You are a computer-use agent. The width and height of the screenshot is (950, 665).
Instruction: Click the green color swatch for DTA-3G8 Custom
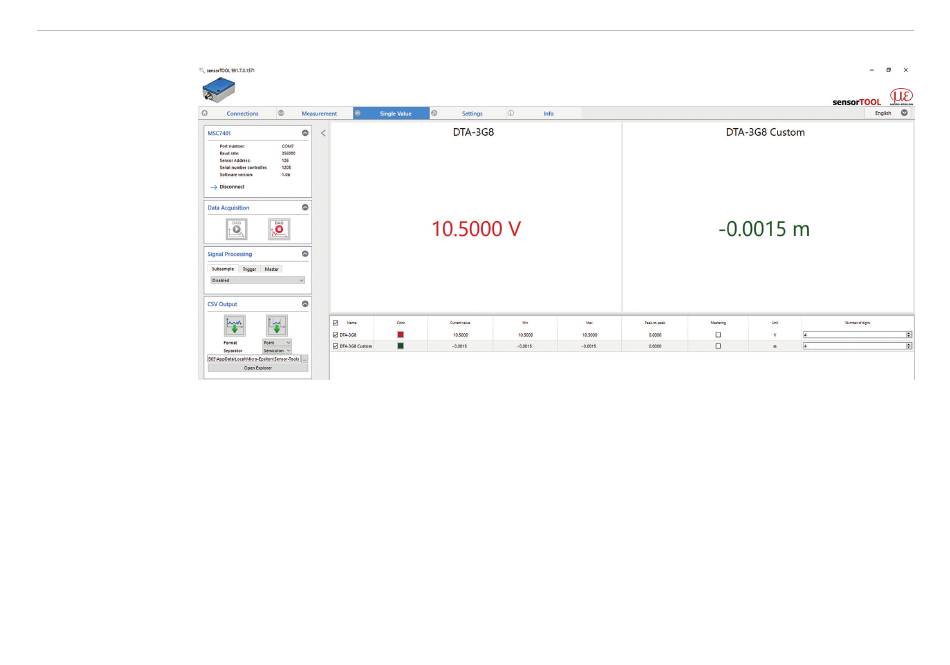coord(400,346)
